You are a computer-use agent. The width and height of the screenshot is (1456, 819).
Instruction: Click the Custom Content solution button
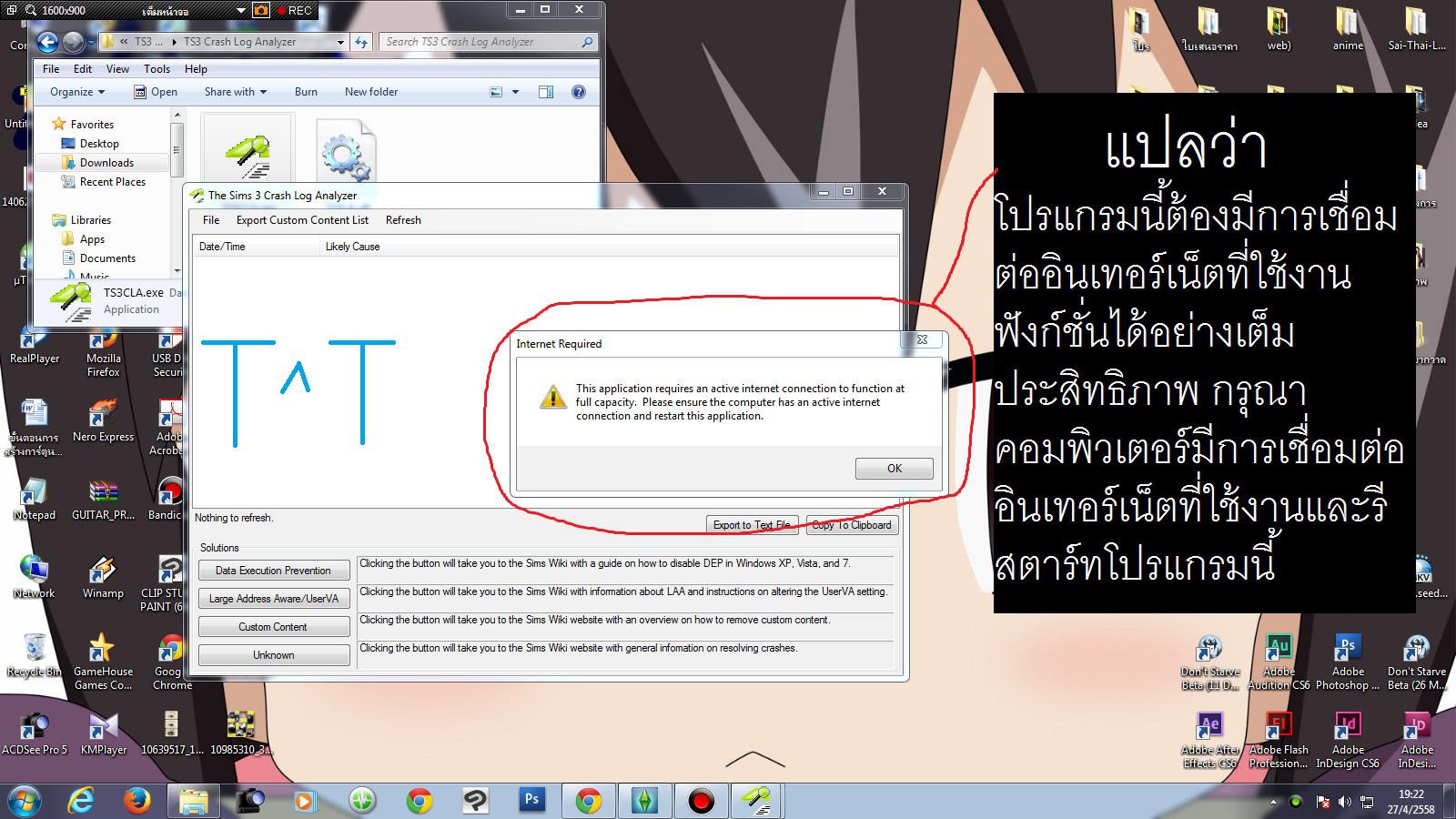[274, 627]
